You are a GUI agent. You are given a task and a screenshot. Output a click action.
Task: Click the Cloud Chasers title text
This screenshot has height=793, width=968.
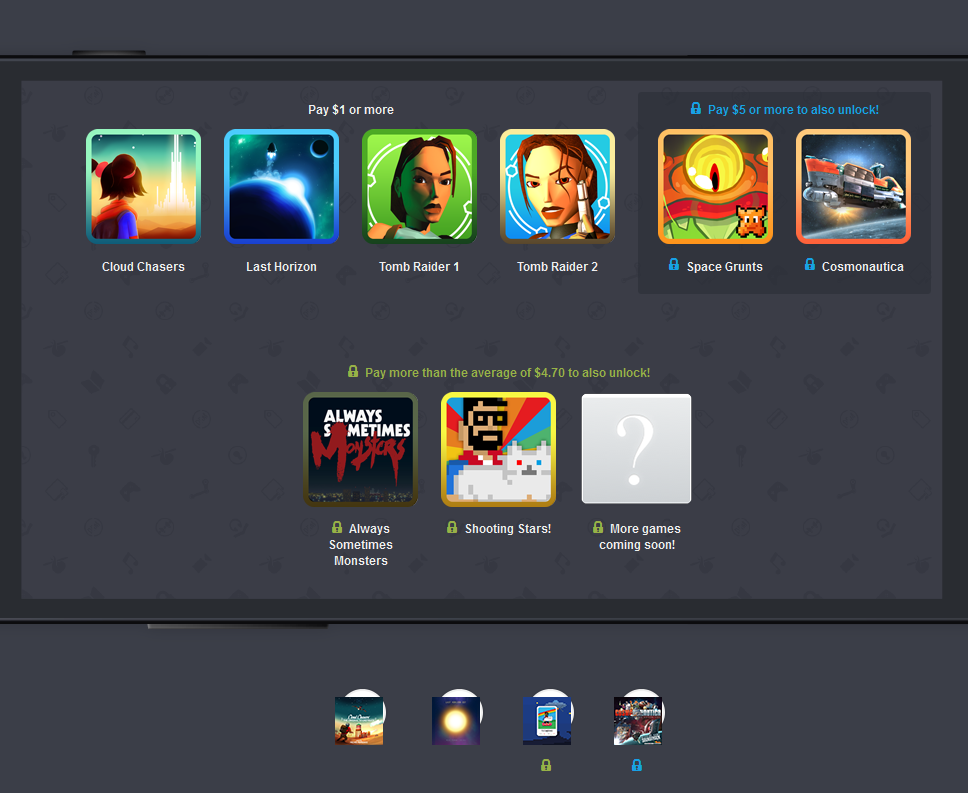(x=143, y=267)
